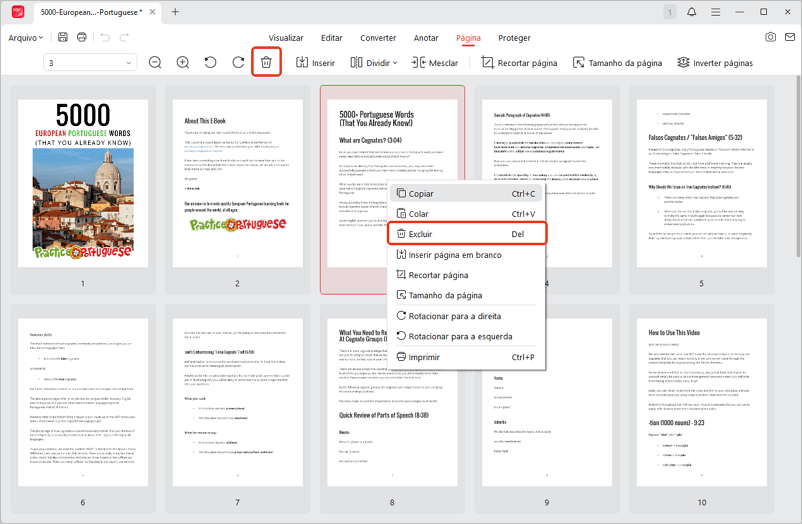Select the Página tab
The height and width of the screenshot is (524, 802).
[x=468, y=38]
